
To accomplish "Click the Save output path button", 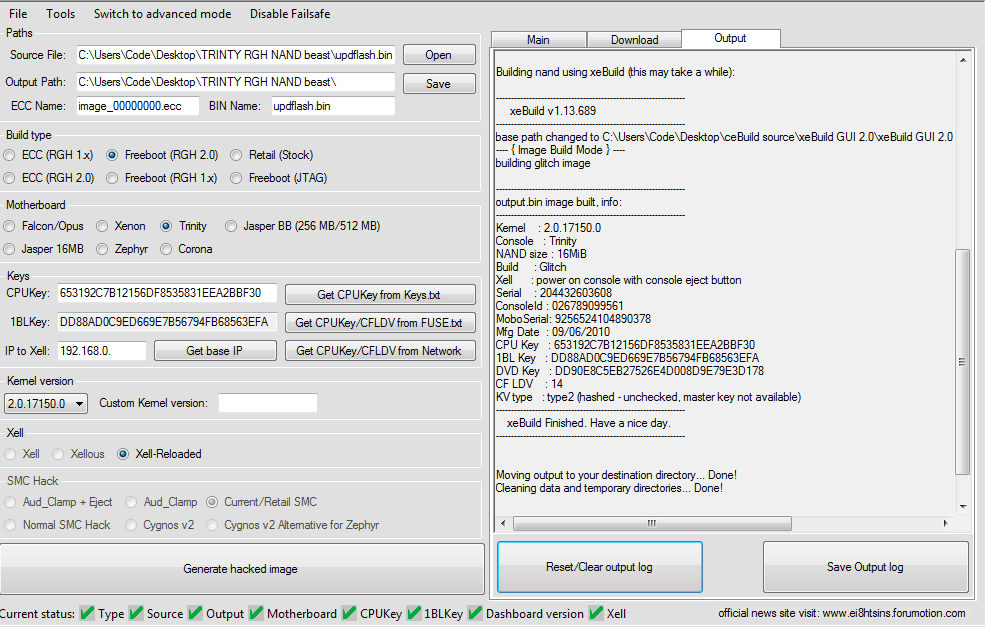I will click(x=438, y=84).
